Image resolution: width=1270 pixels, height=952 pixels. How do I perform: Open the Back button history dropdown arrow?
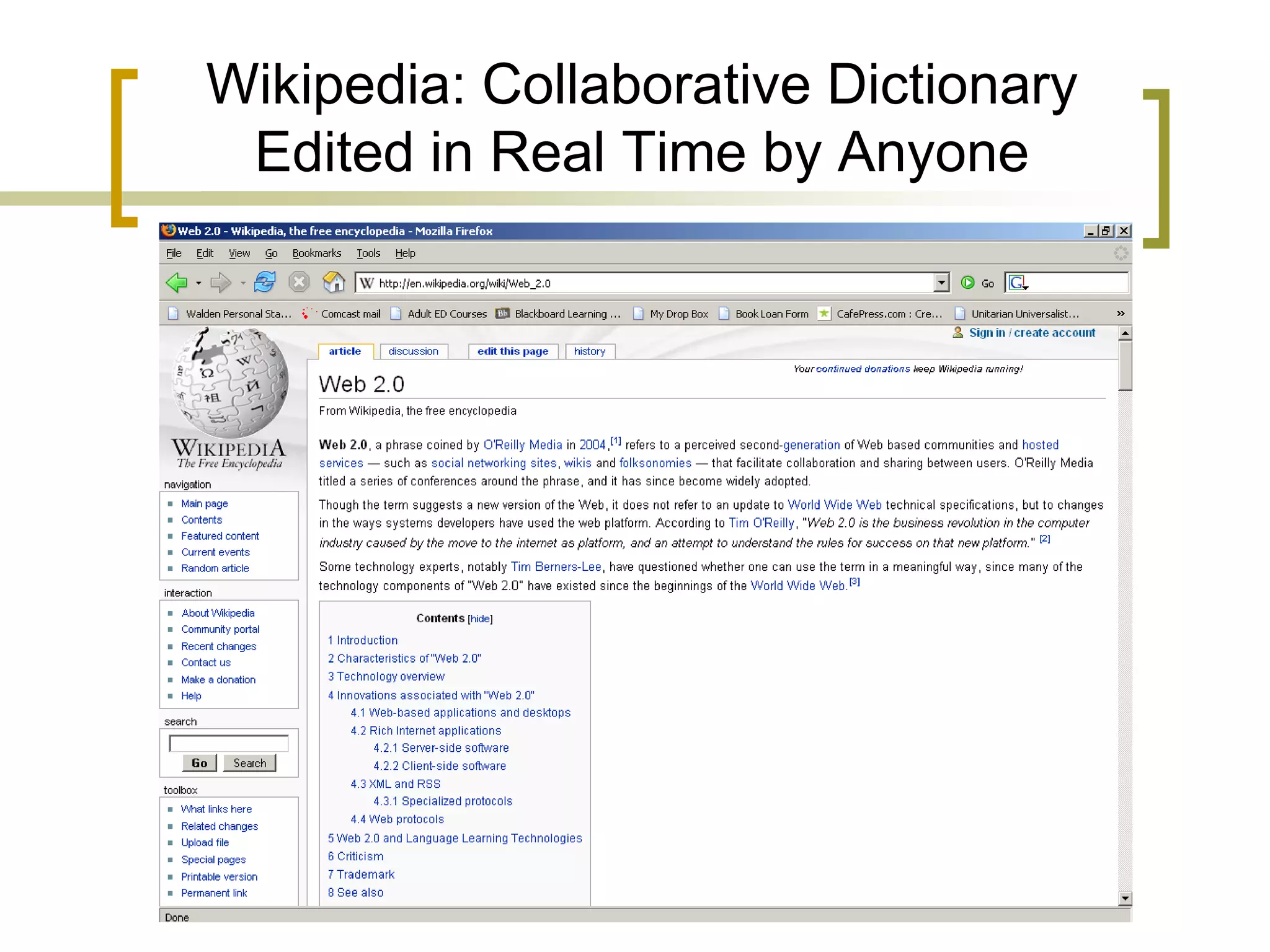198,283
